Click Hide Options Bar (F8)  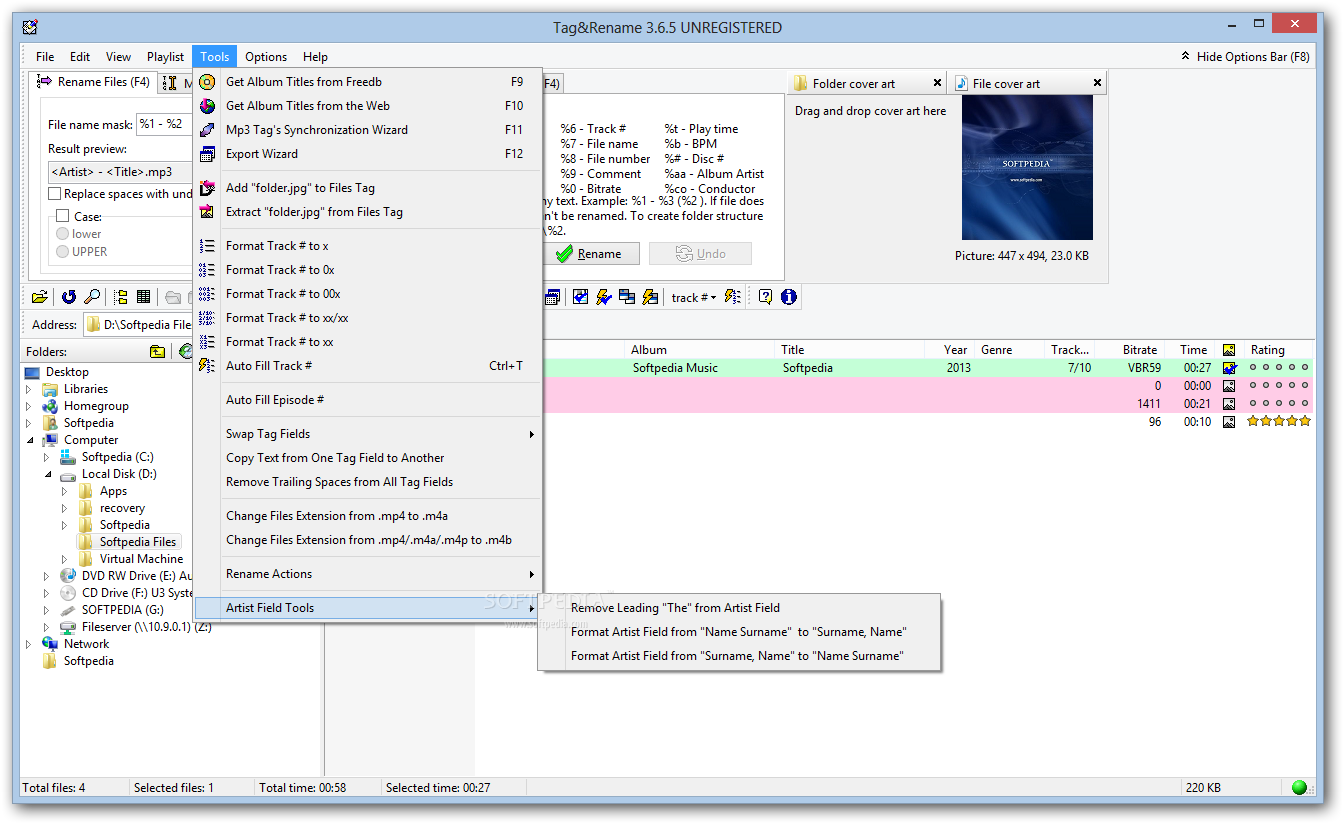[x=1245, y=57]
